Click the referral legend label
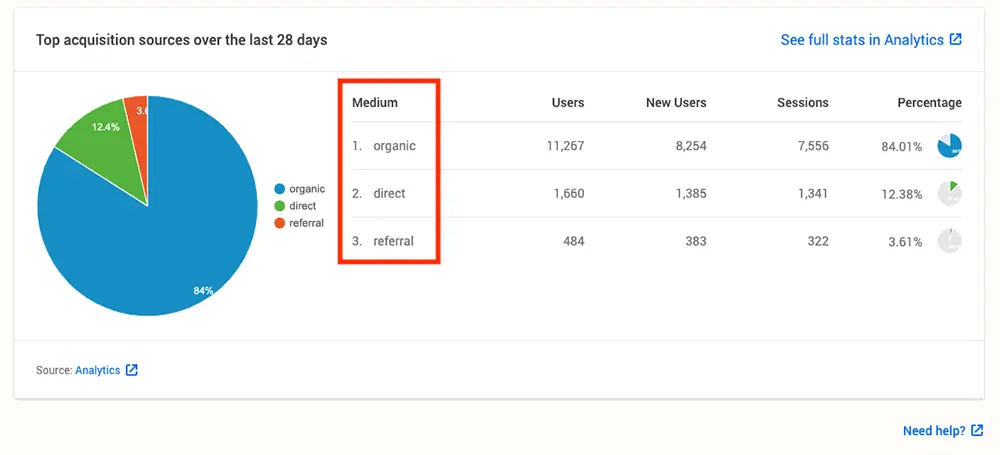This screenshot has height=455, width=1000. (x=306, y=223)
